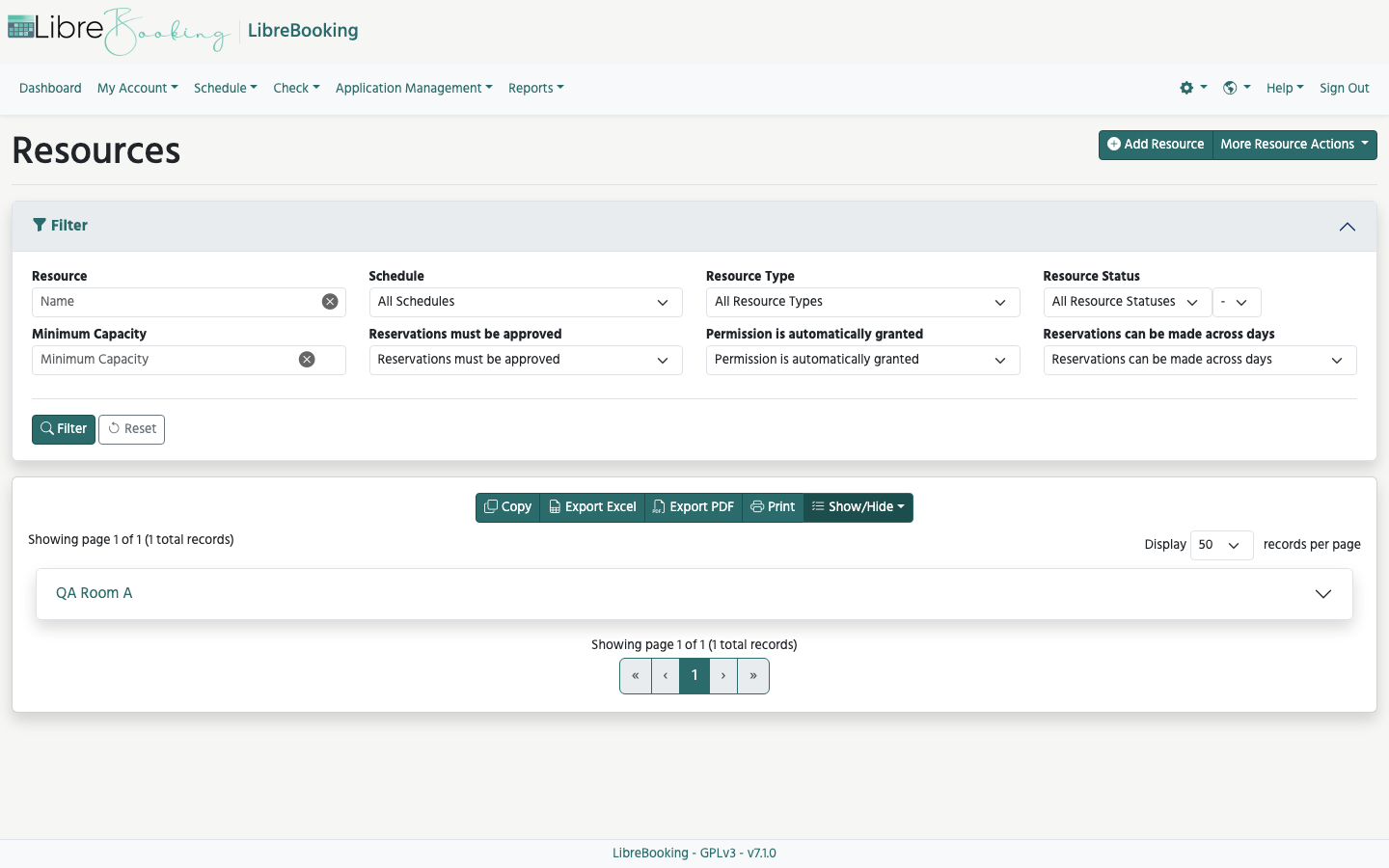Viewport: 1389px width, 868px height.
Task: Expand the QA Room A details
Action: pyautogui.click(x=1323, y=594)
